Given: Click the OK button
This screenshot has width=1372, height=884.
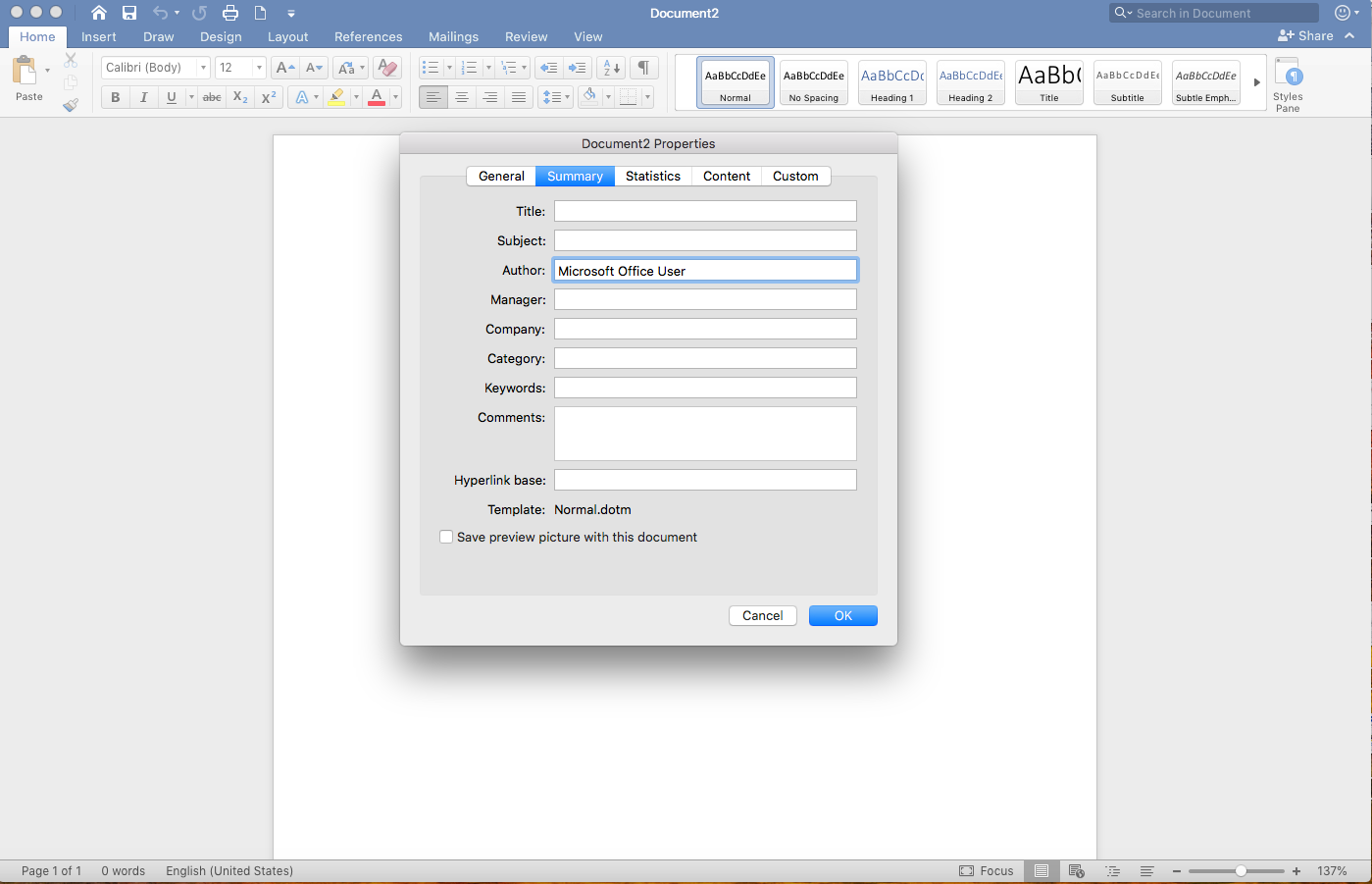Looking at the screenshot, I should click(x=842, y=615).
